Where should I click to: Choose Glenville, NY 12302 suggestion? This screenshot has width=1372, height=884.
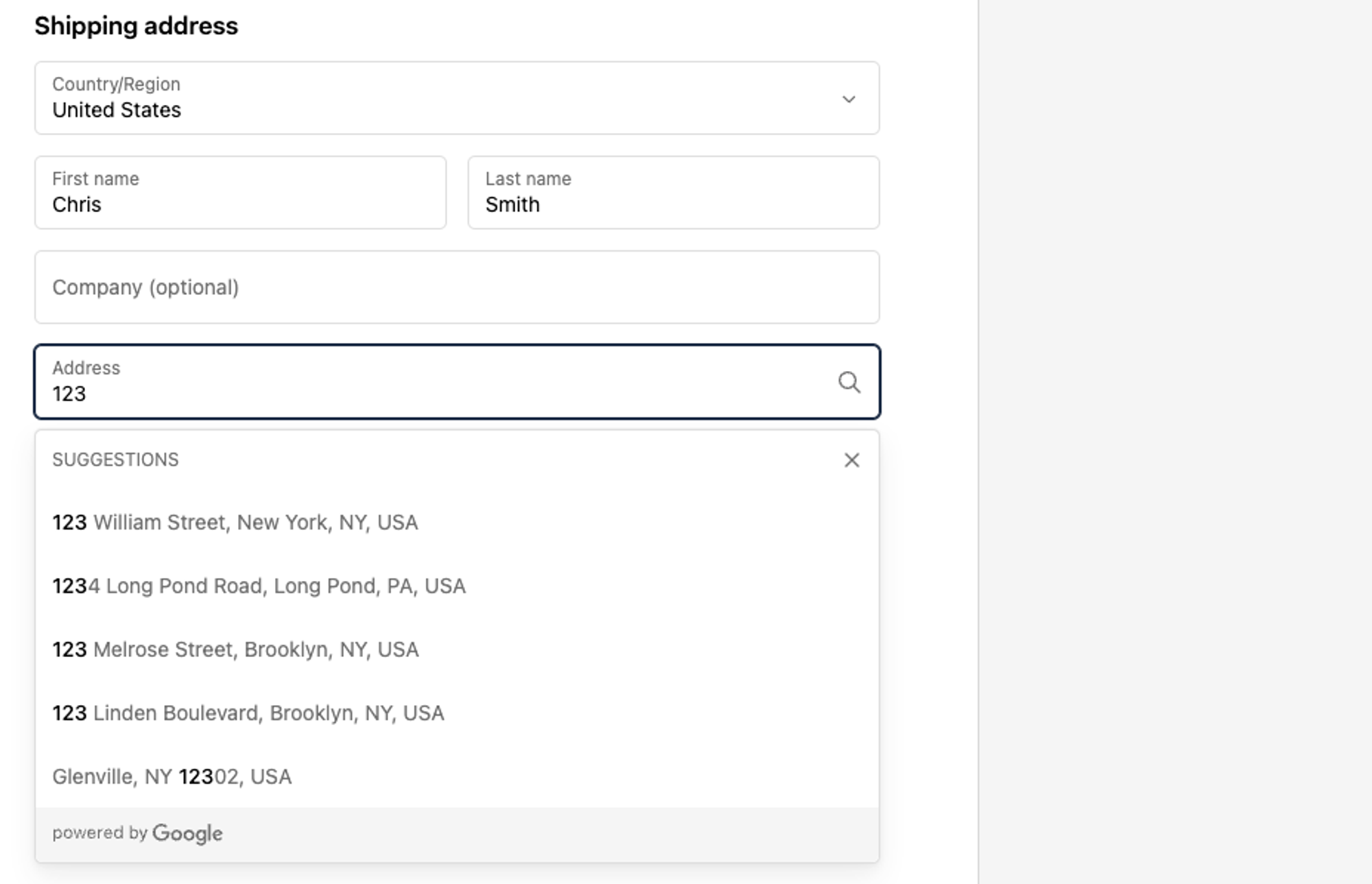click(172, 777)
